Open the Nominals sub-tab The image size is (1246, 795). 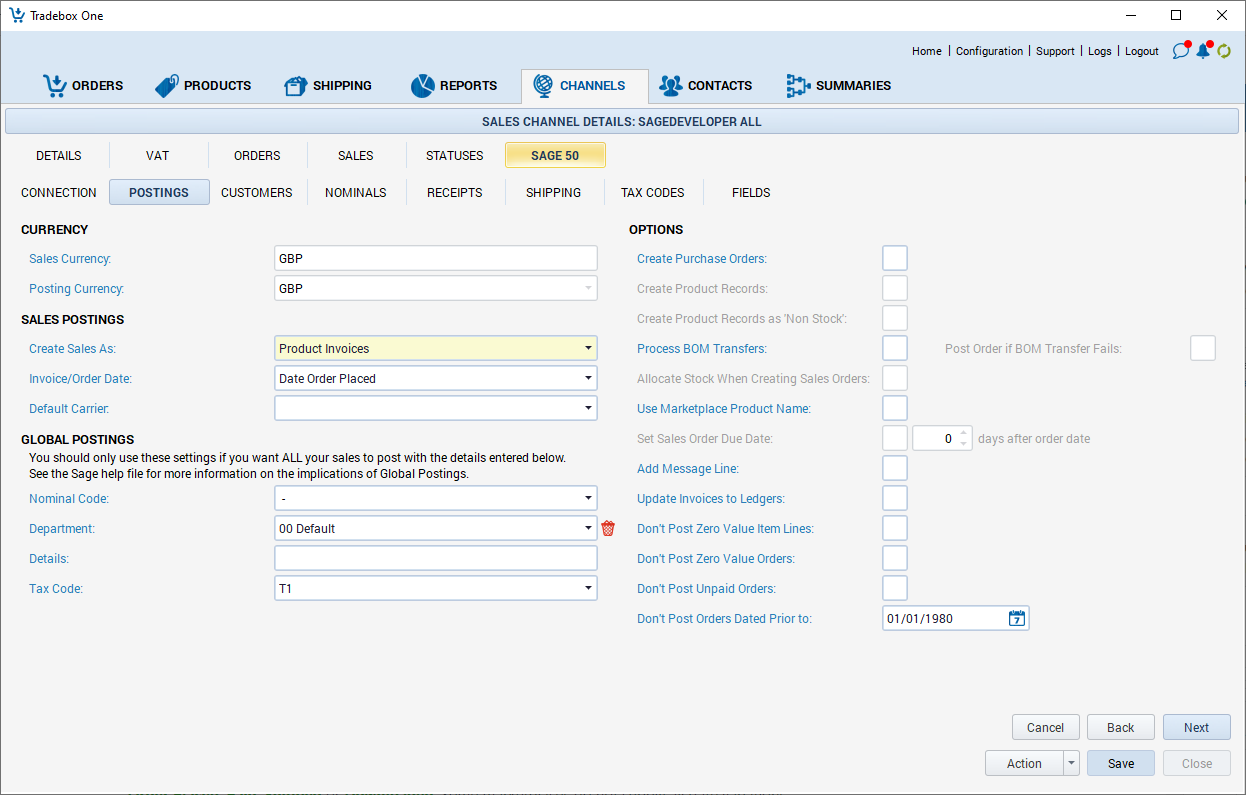(x=356, y=192)
